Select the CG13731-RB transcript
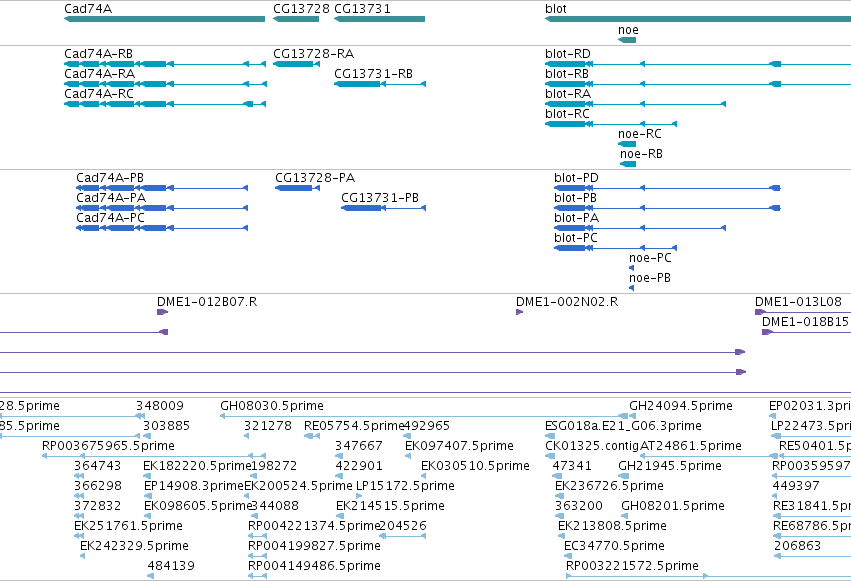 pos(380,84)
